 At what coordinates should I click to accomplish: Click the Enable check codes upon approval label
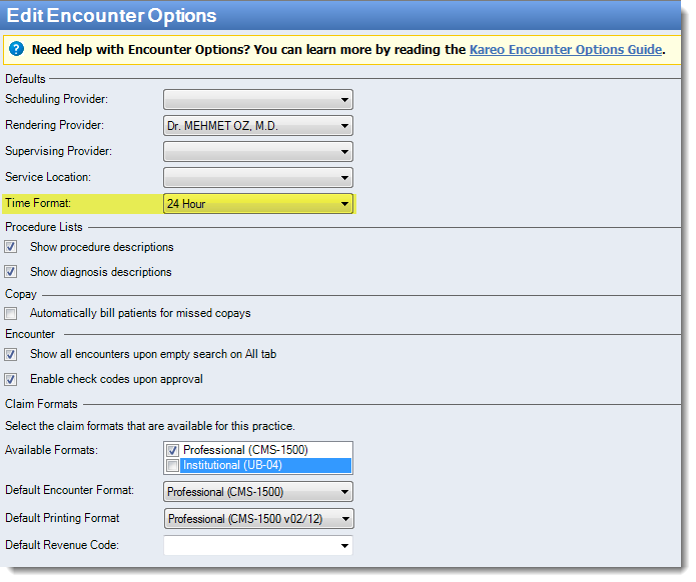pos(116,379)
